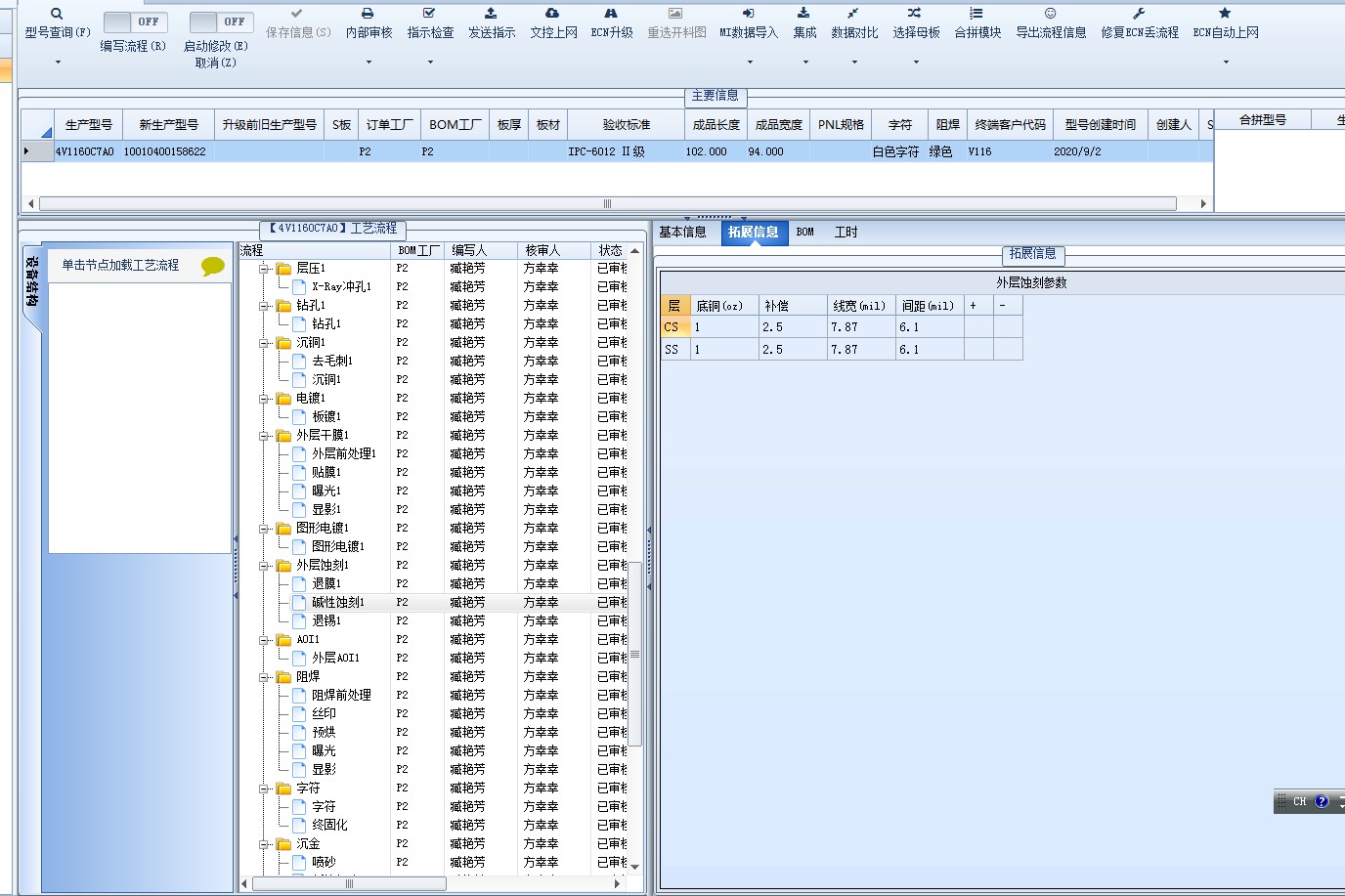Click the 数据对比 icon
This screenshot has width=1345, height=896.
tap(853, 14)
